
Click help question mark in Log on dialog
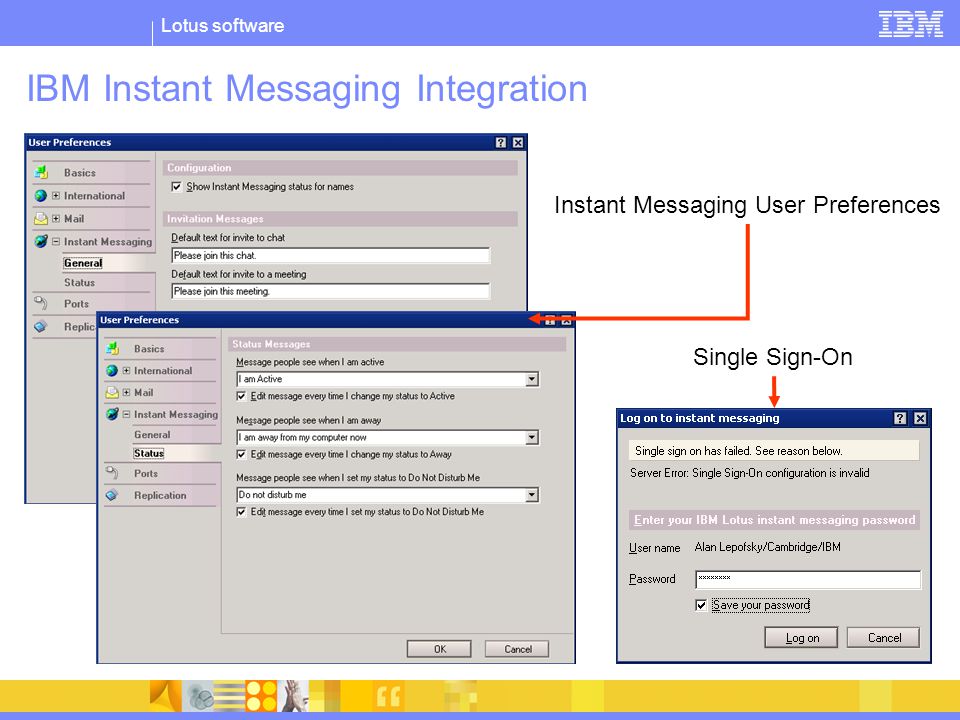899,418
